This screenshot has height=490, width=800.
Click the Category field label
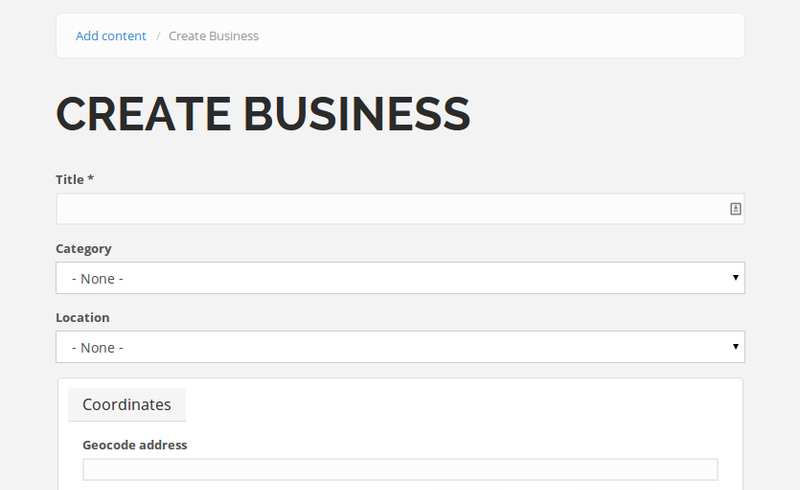(83, 248)
